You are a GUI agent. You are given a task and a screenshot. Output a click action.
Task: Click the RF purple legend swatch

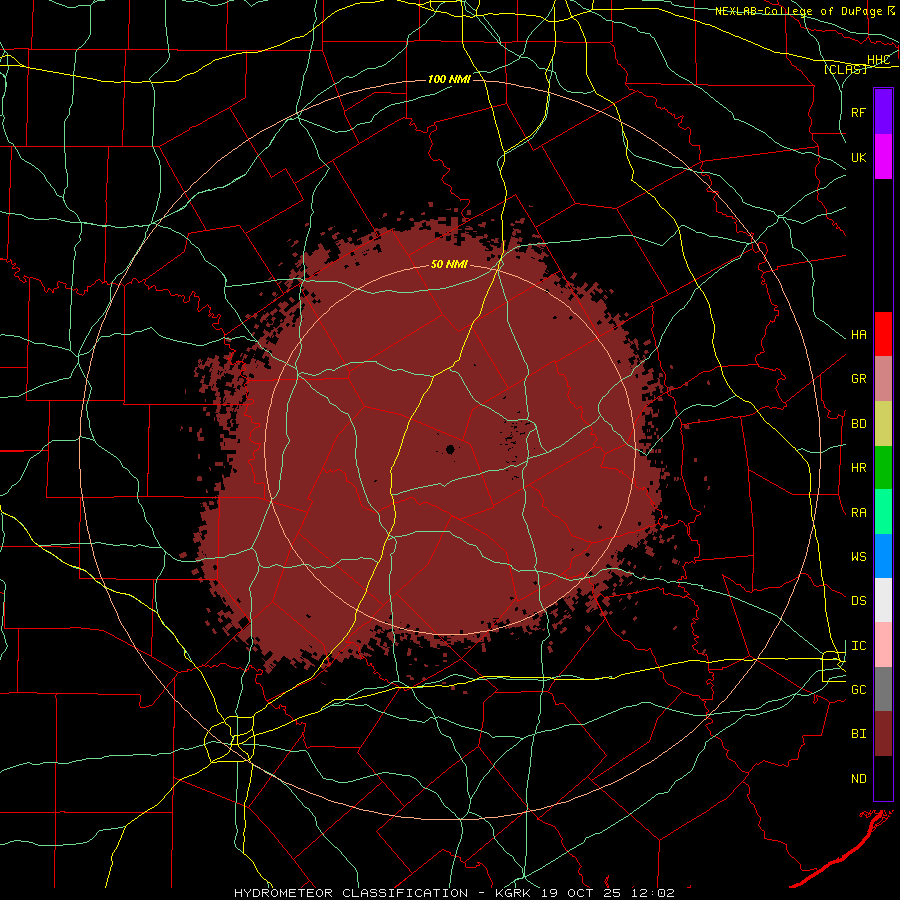click(883, 111)
